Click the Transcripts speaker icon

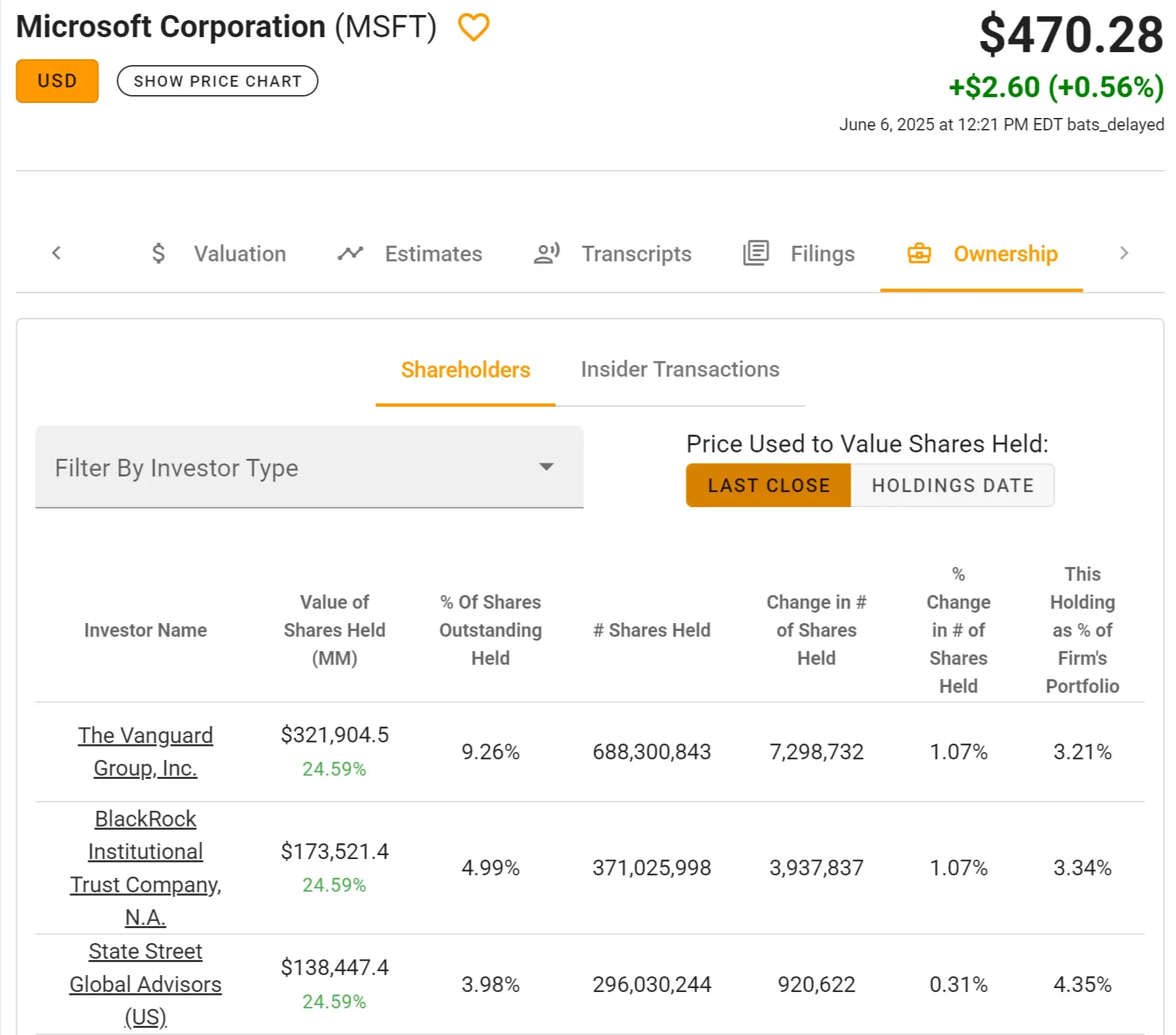point(546,253)
